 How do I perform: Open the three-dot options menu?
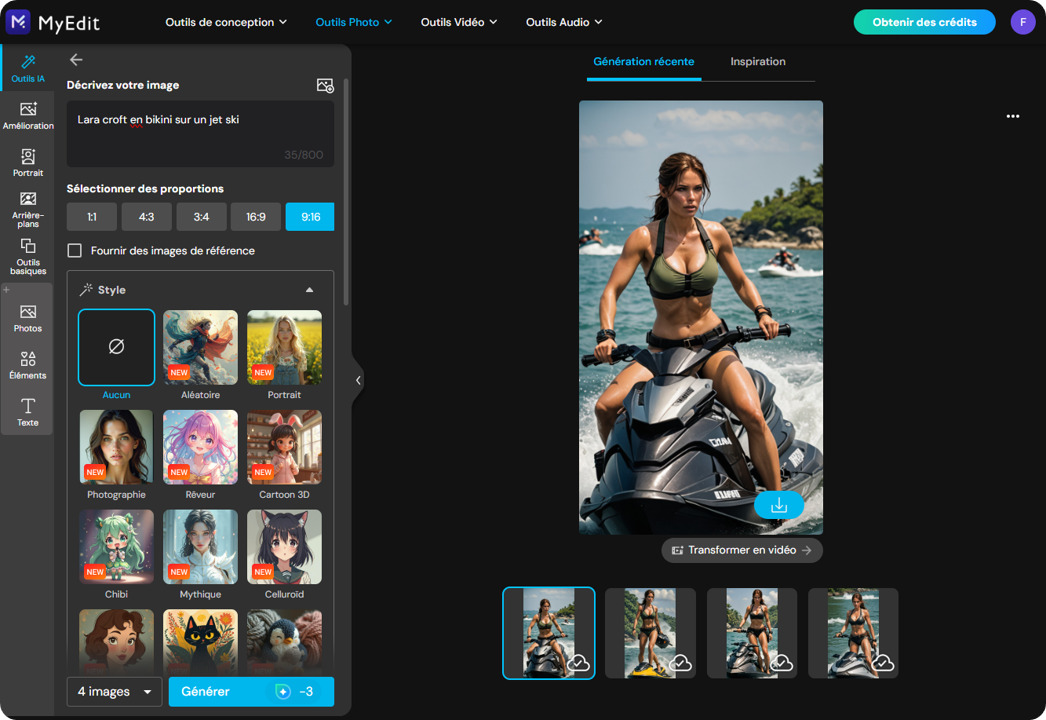point(1012,116)
